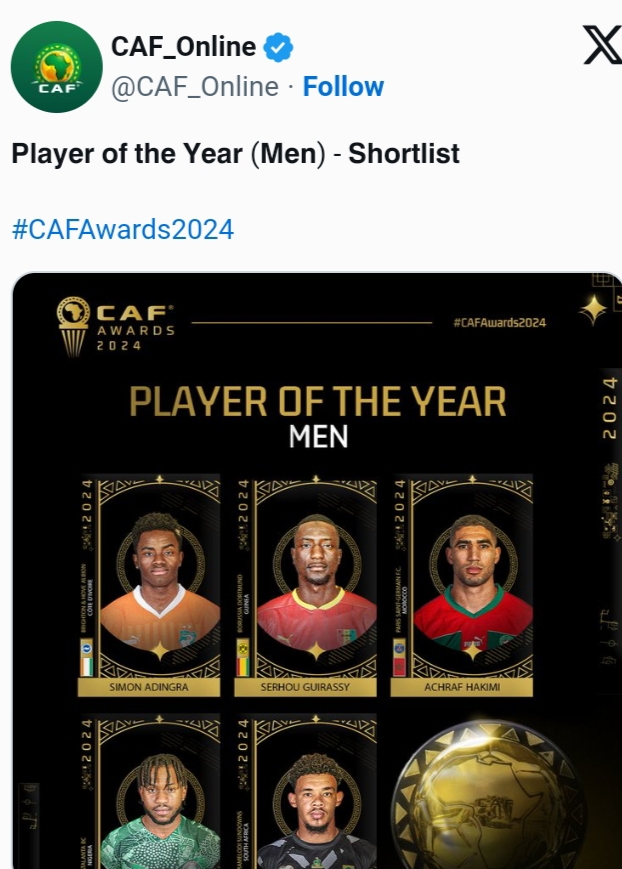Open the blue #CAFAwards2024 hashtag
Screen dimensions: 622x869
click(122, 230)
